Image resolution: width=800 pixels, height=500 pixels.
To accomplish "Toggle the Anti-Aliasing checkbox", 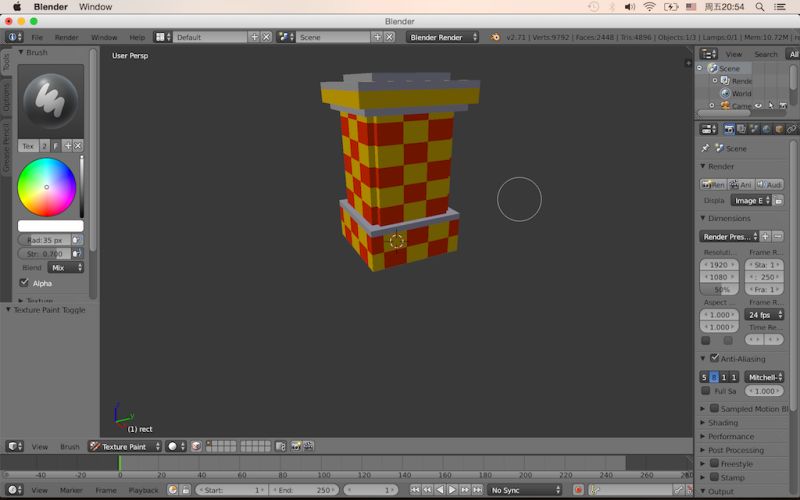I will pyautogui.click(x=714, y=358).
